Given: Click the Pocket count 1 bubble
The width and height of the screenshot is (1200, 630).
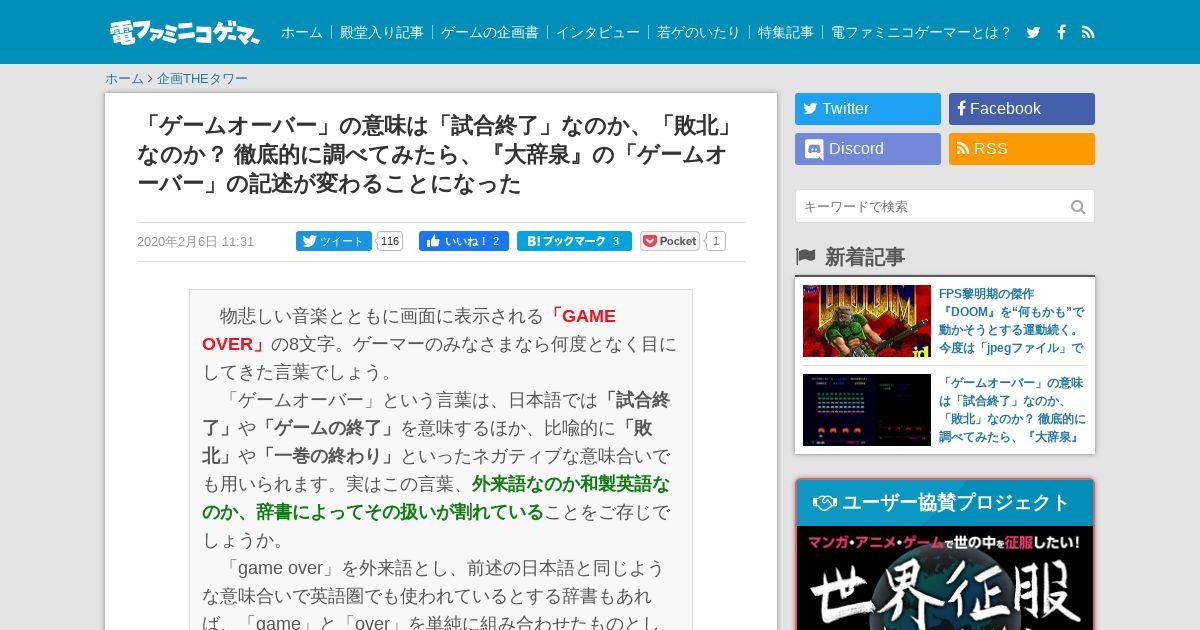Looking at the screenshot, I should point(716,241).
